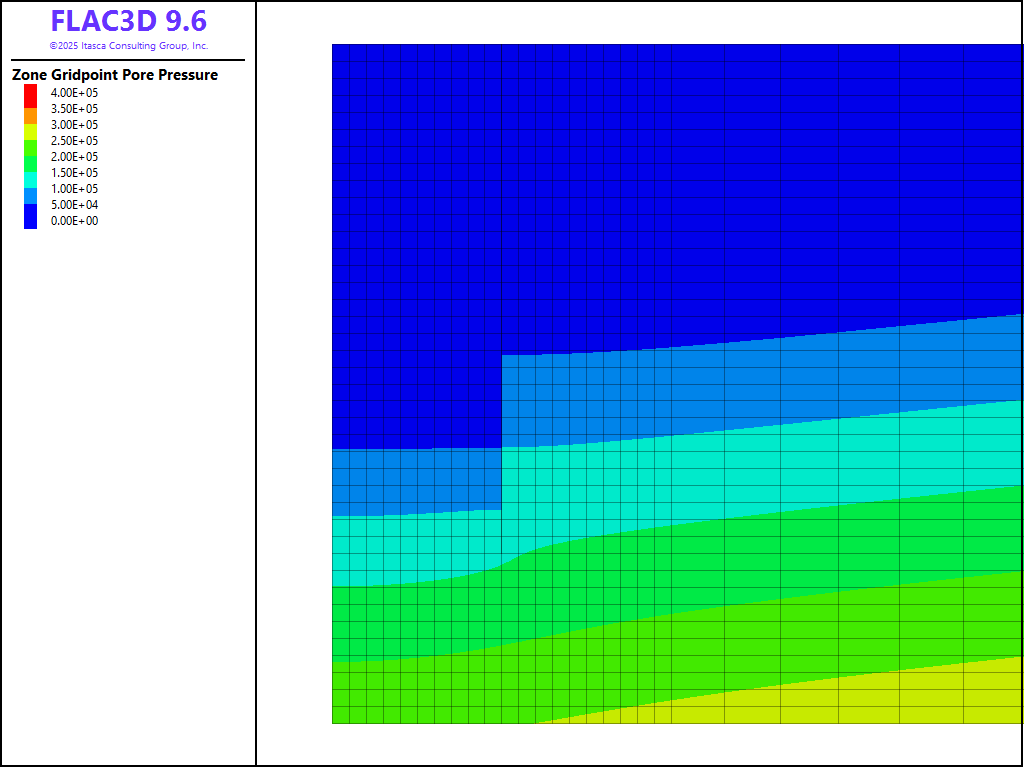1024x768 pixels.
Task: Click the small light blue block at plot's left
Action: pos(415,480)
